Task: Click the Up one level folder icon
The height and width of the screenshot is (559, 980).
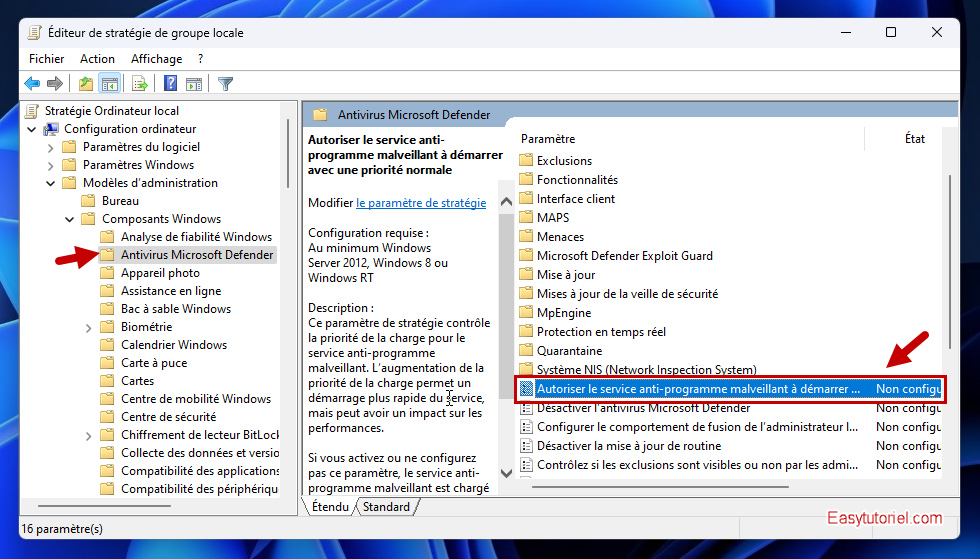Action: point(86,83)
